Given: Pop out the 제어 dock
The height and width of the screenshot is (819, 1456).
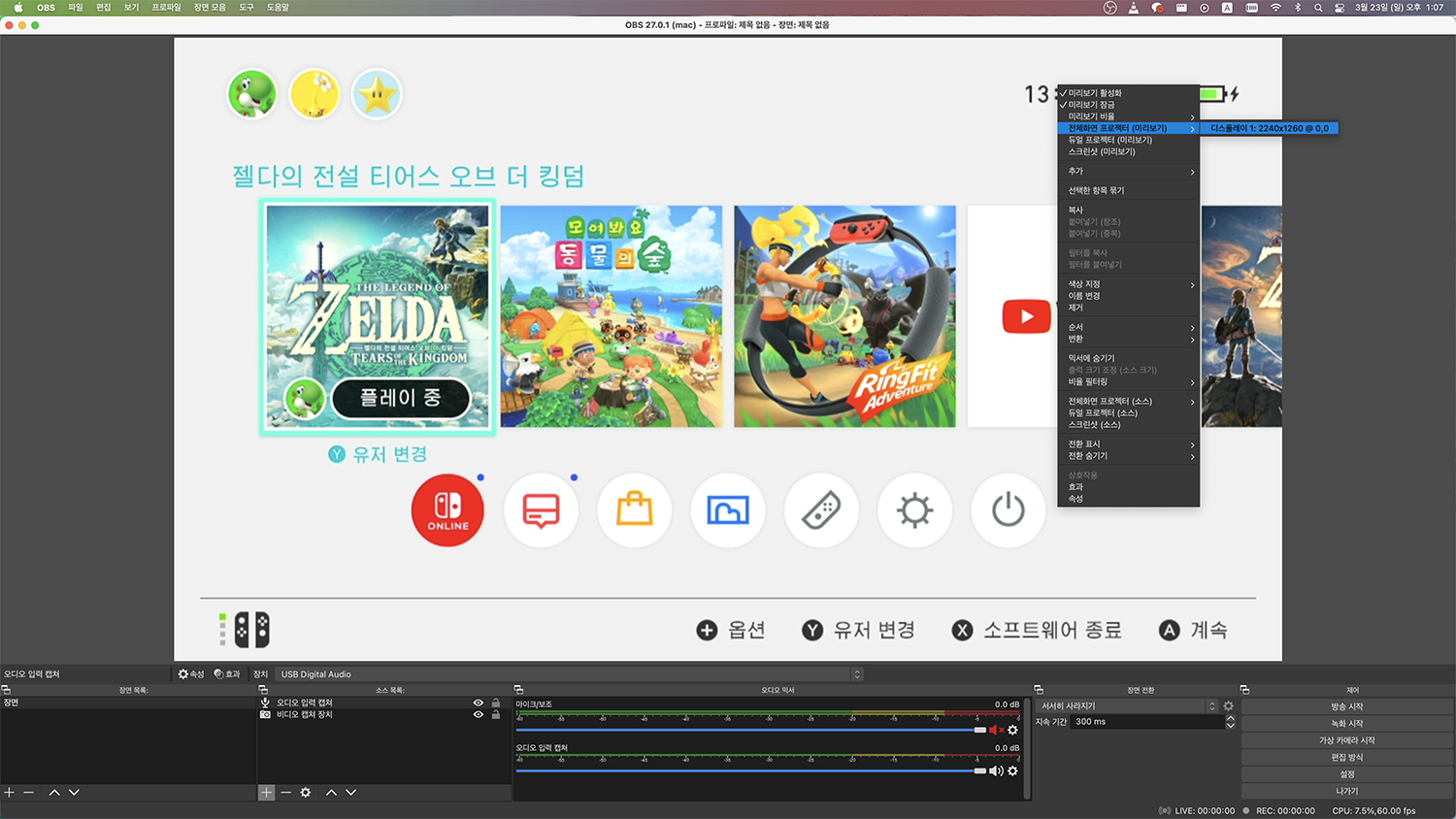Looking at the screenshot, I should pyautogui.click(x=1244, y=690).
